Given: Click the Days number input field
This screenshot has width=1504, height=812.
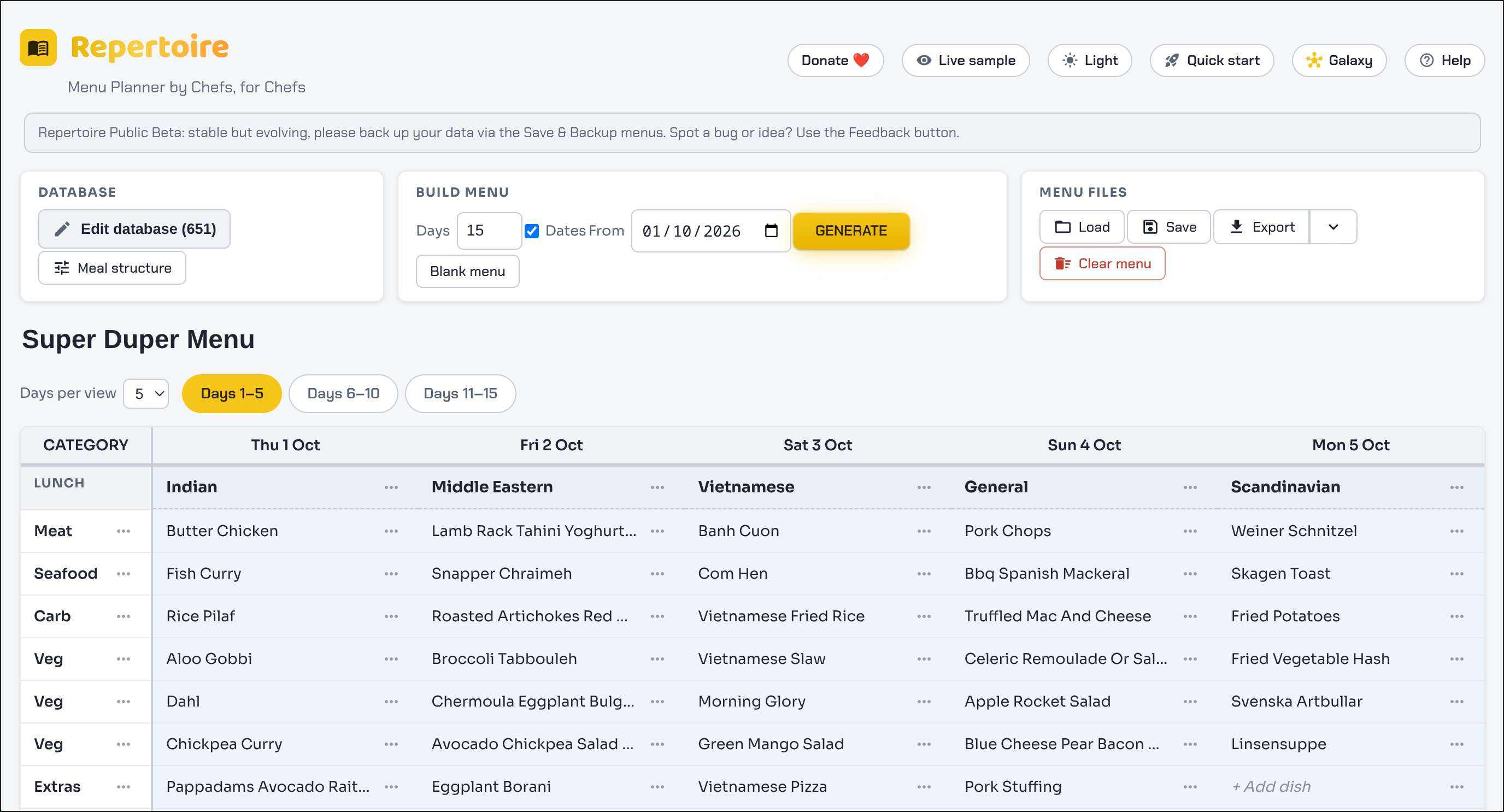Looking at the screenshot, I should [x=489, y=231].
